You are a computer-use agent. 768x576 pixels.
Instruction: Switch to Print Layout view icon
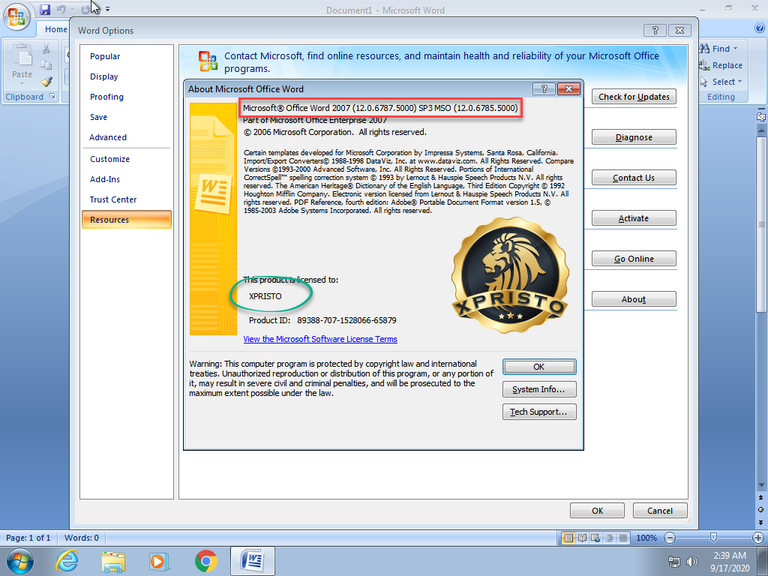coord(569,538)
